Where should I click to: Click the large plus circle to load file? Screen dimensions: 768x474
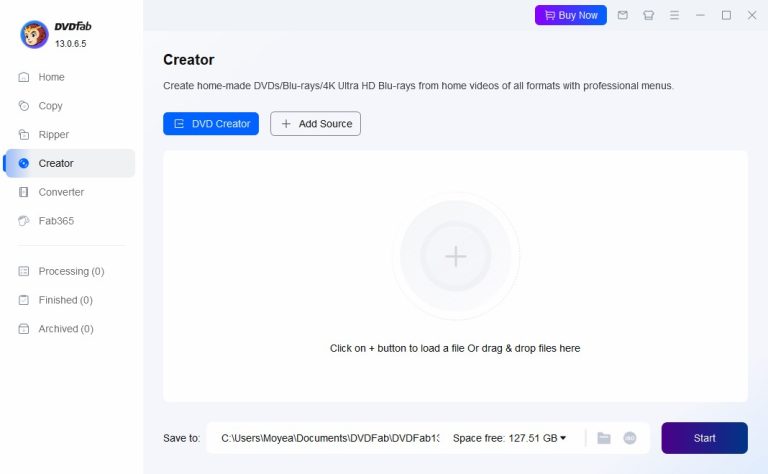coord(456,256)
